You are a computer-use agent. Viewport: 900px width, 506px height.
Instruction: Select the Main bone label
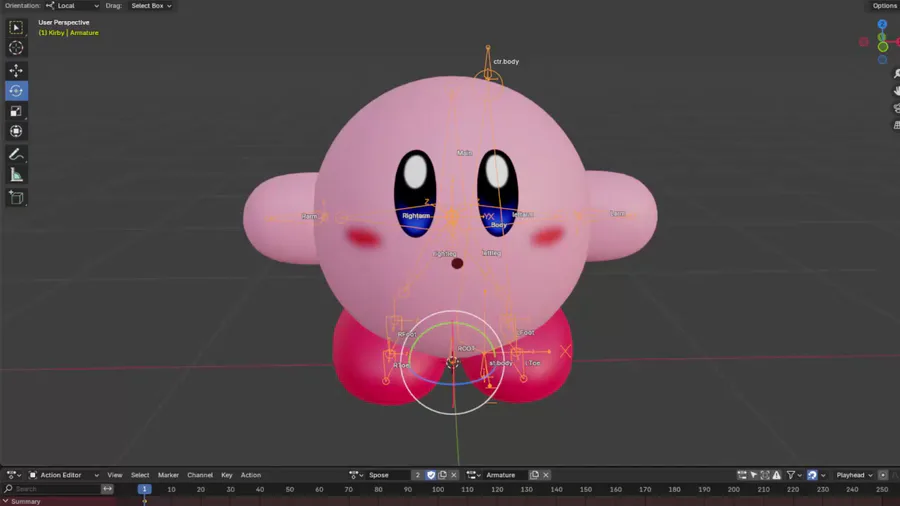click(464, 153)
